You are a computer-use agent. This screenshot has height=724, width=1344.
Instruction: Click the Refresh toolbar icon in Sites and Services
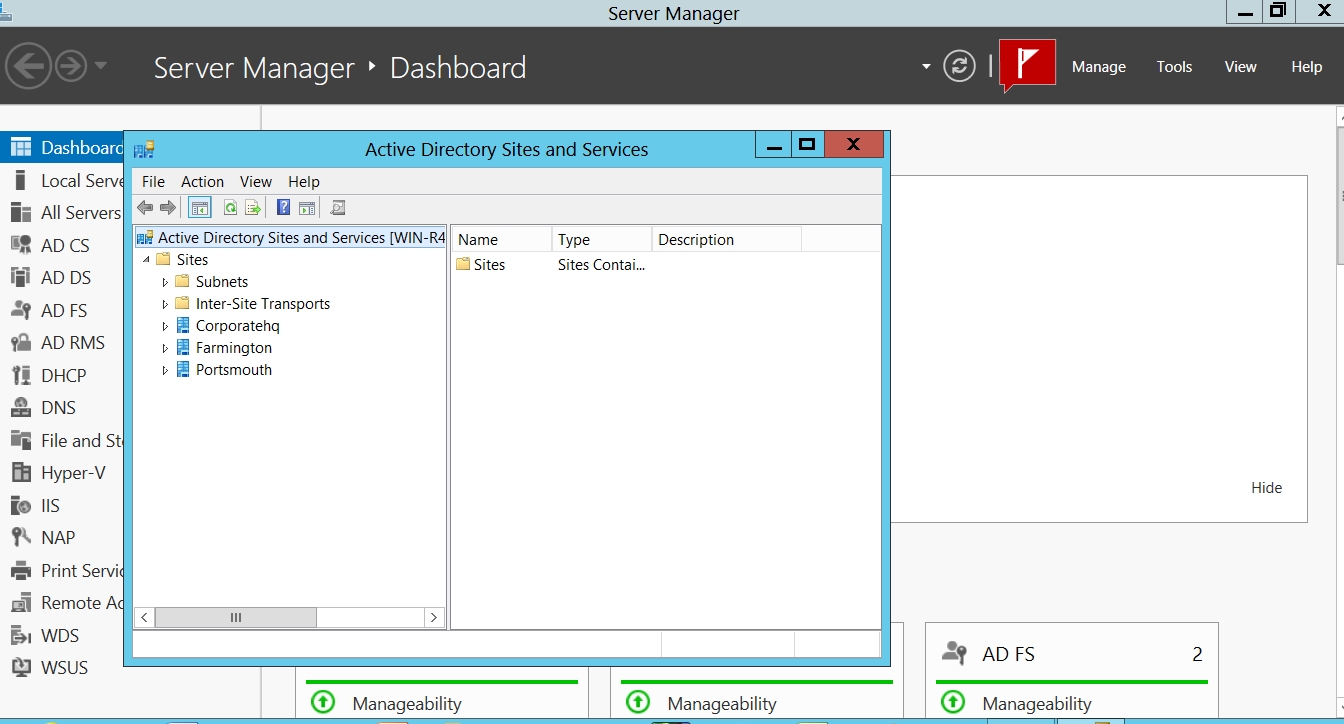[x=231, y=208]
